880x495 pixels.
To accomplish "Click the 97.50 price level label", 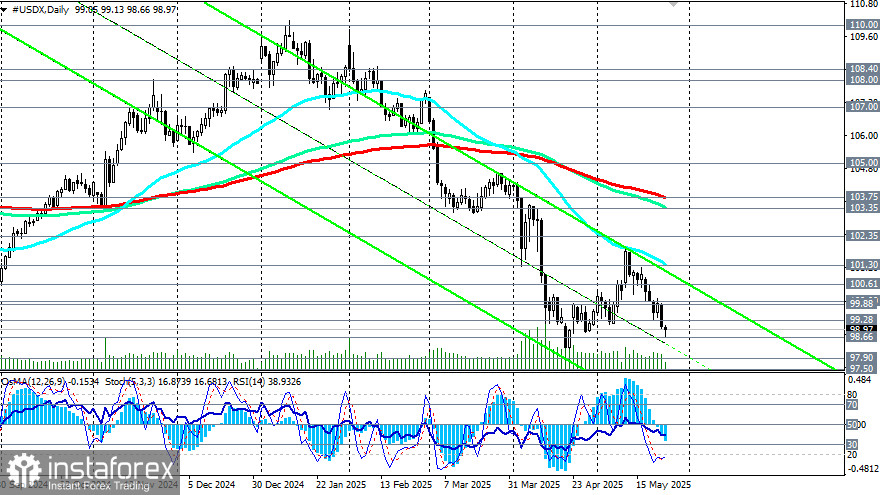I will (x=863, y=368).
